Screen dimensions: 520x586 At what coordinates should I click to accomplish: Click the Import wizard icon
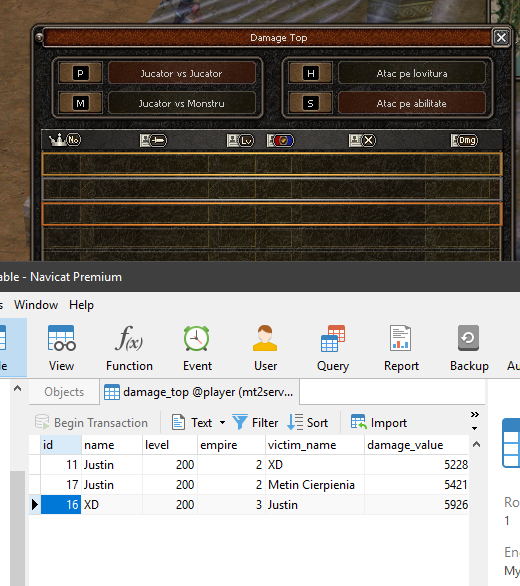(359, 423)
